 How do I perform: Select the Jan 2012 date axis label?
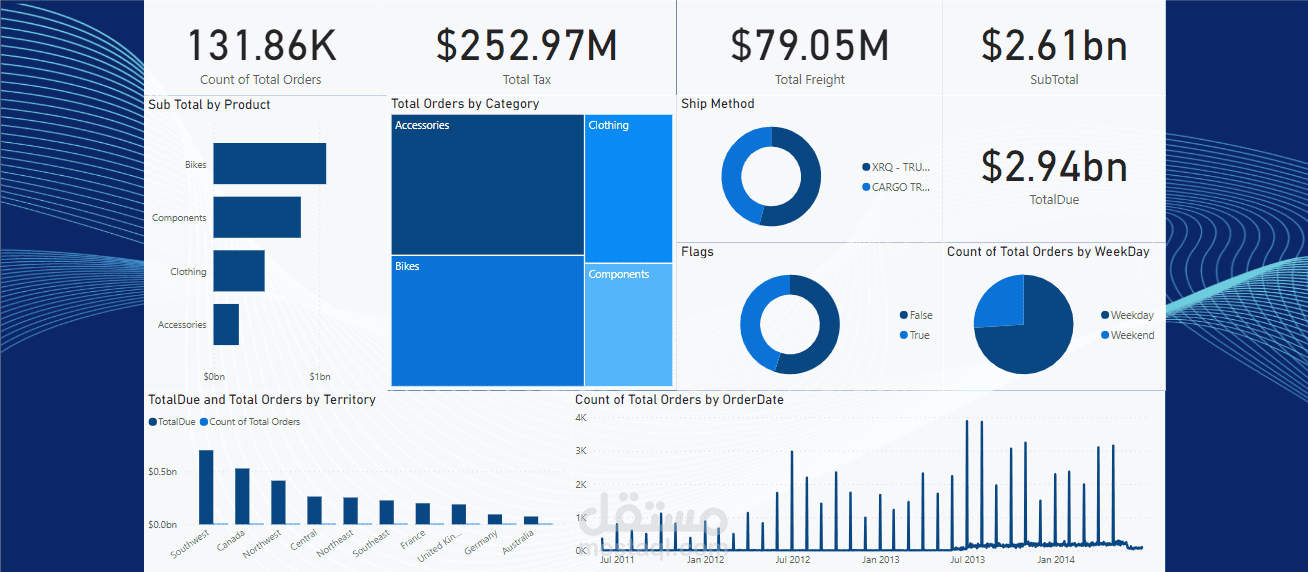coord(706,560)
